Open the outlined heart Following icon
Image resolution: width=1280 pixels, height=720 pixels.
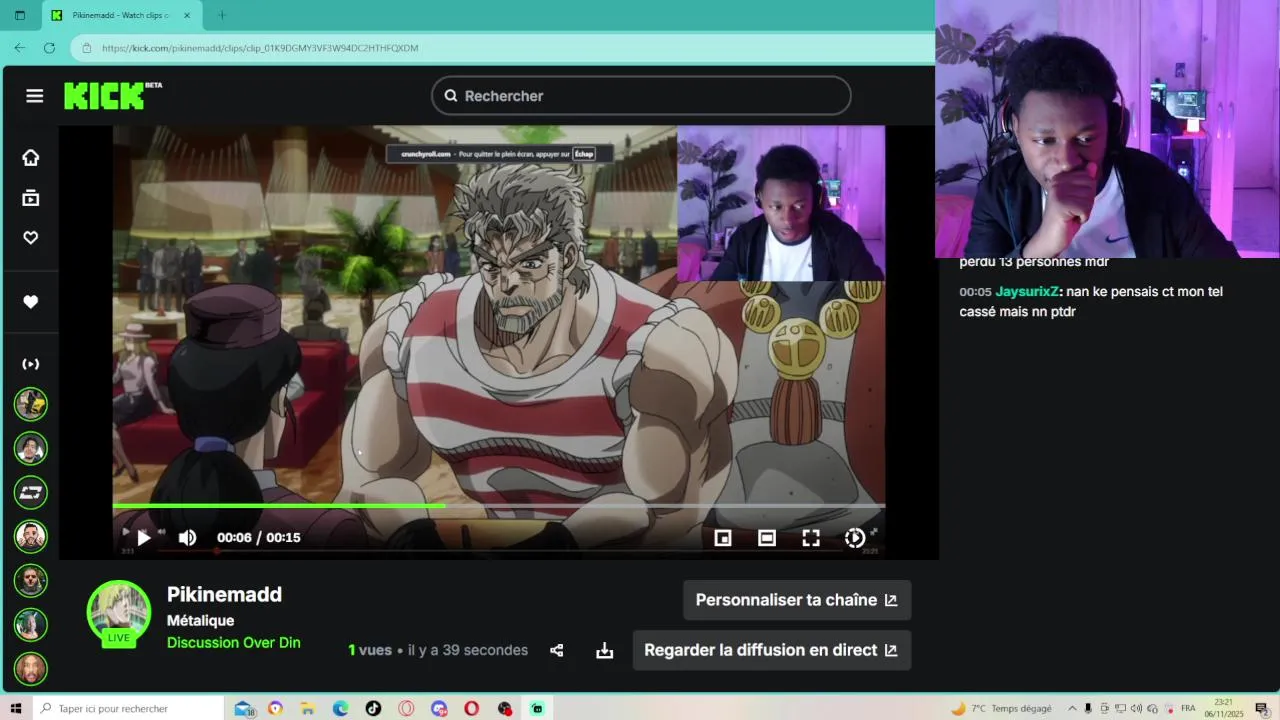31,238
